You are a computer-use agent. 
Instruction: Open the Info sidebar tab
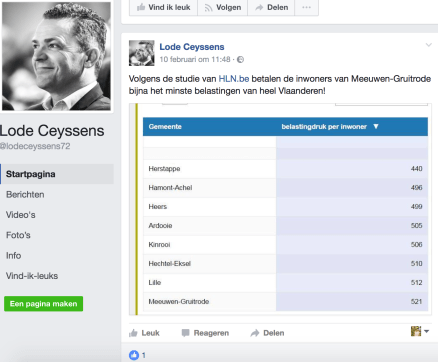click(x=13, y=256)
